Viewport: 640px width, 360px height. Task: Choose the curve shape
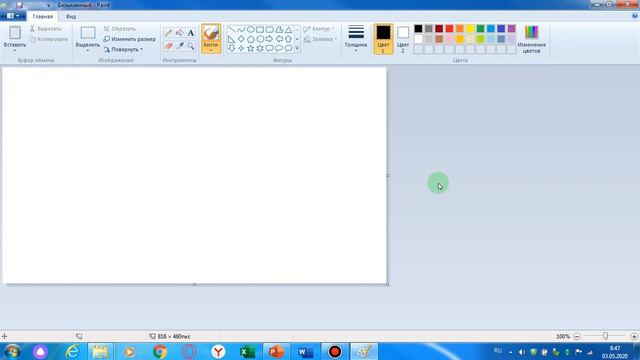241,29
